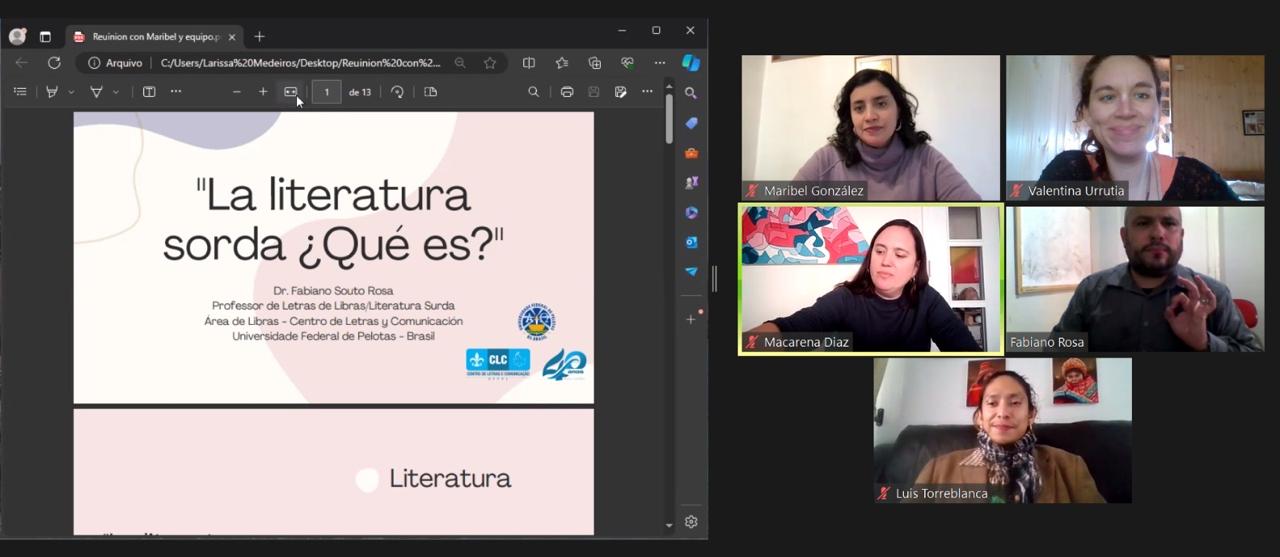The height and width of the screenshot is (557, 1280).
Task: Close the Reuinion con Maribel PDF tab
Action: tap(232, 37)
